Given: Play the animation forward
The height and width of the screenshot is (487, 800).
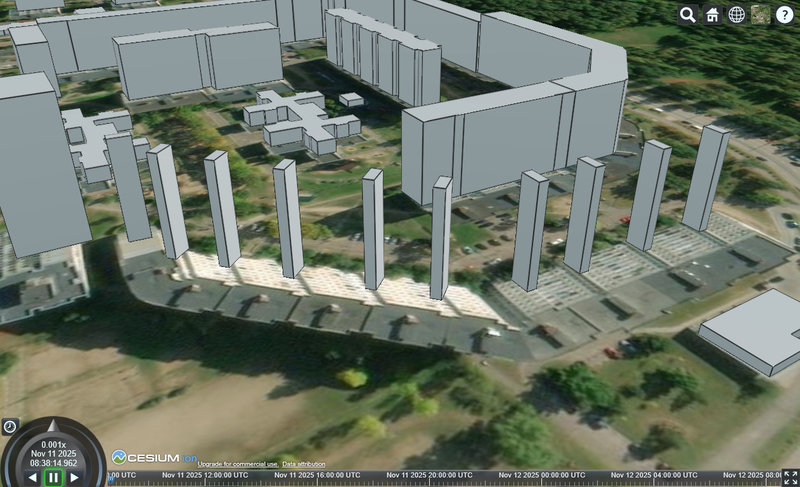Looking at the screenshot, I should pyautogui.click(x=74, y=478).
